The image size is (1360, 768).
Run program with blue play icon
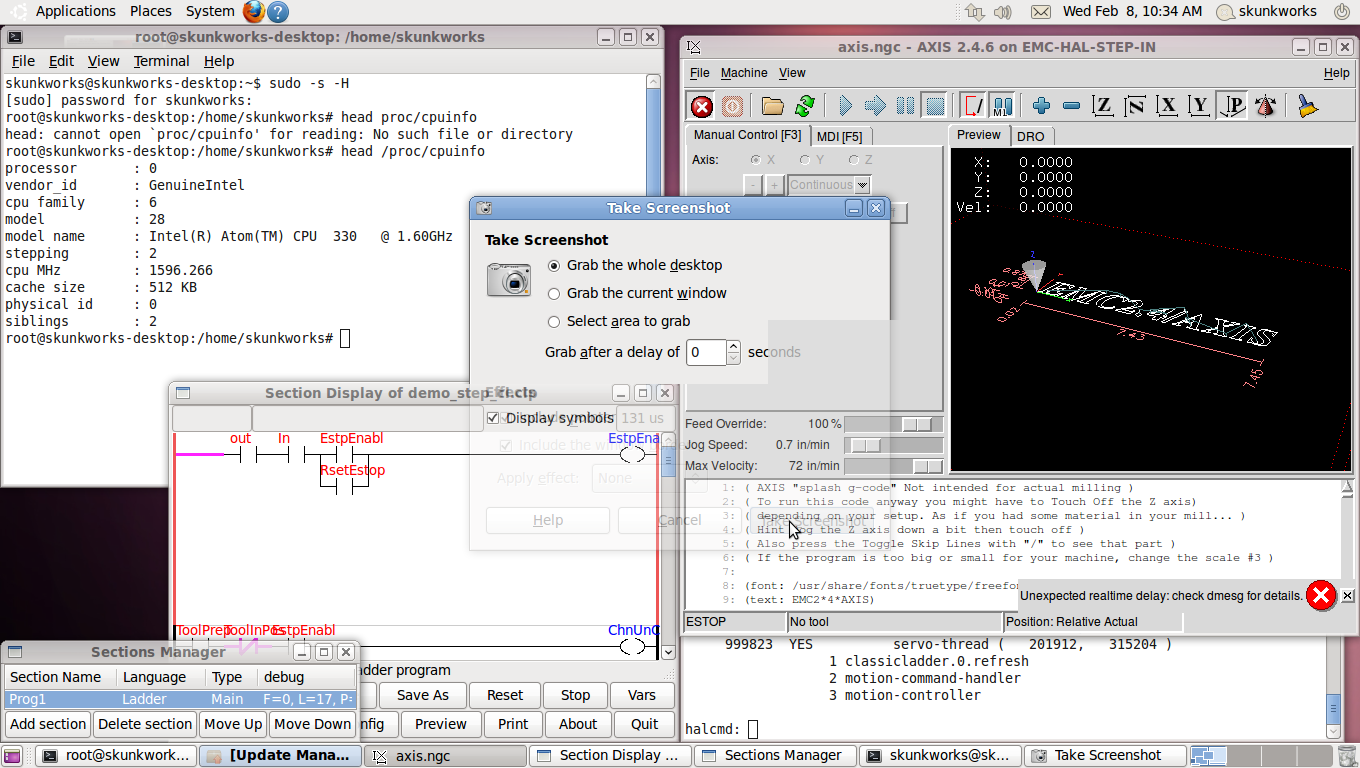point(845,106)
